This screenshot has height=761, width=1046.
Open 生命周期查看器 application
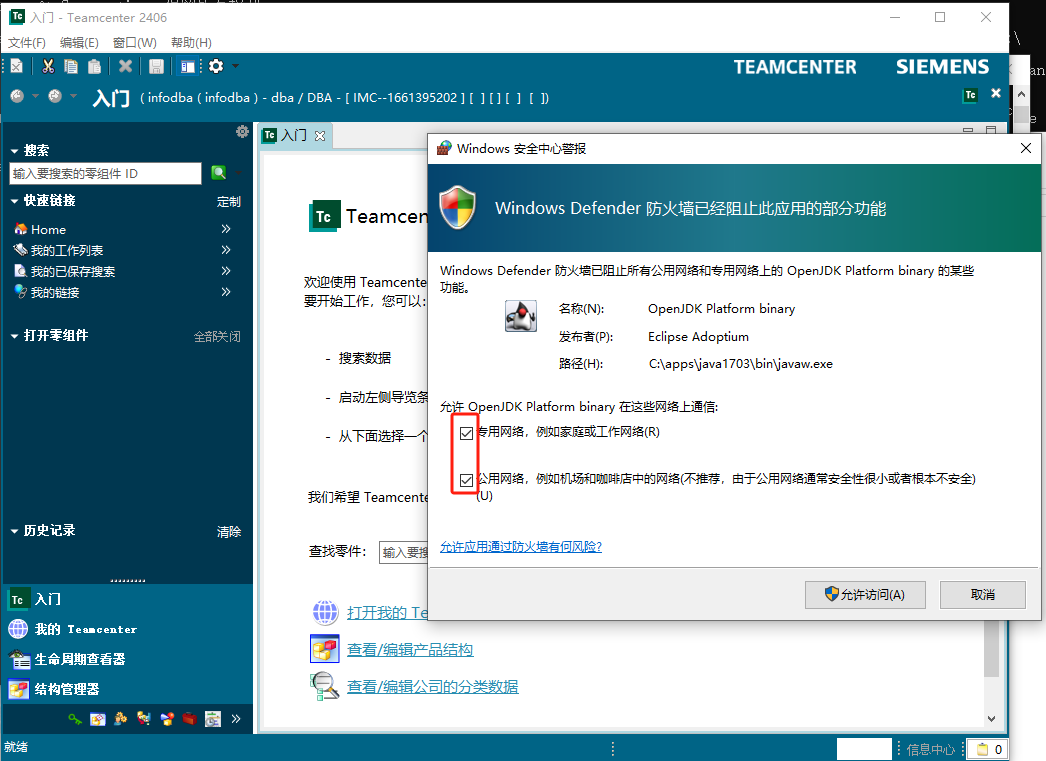[128, 659]
